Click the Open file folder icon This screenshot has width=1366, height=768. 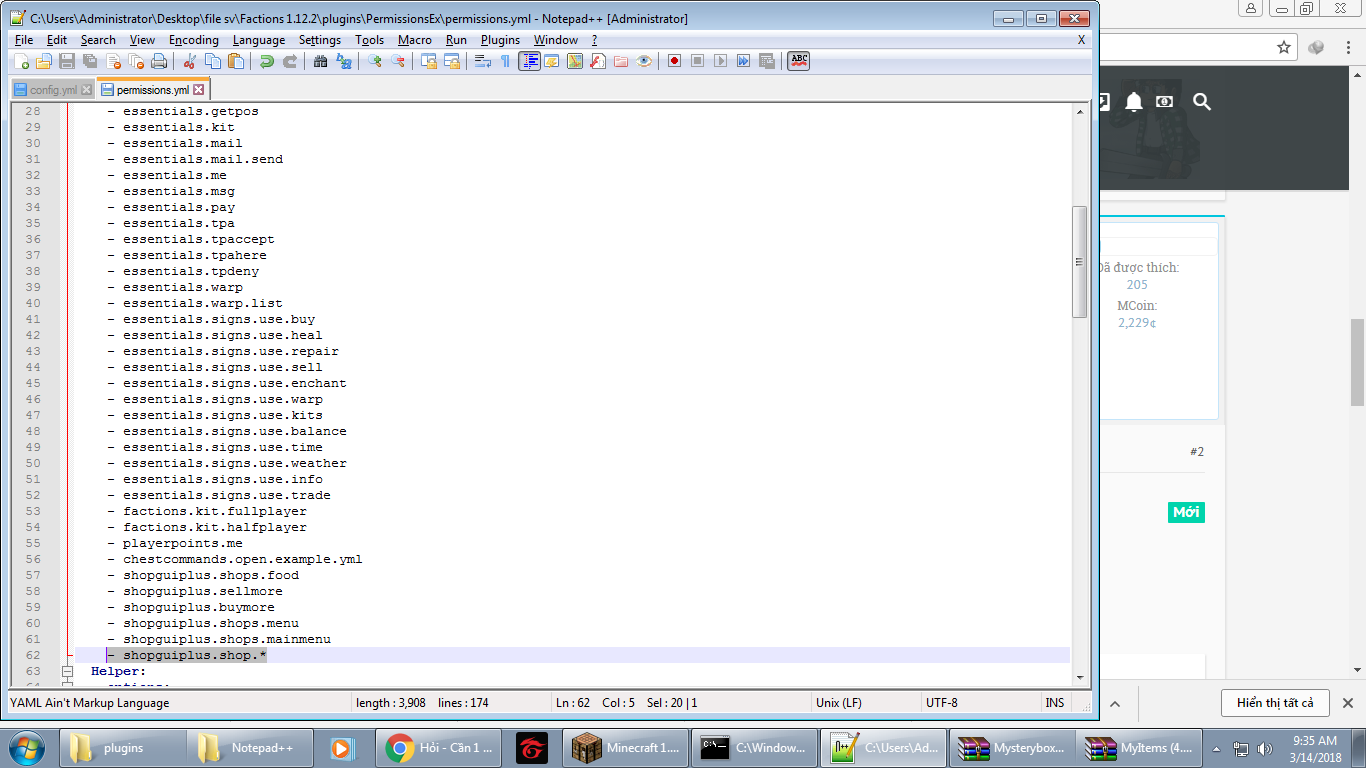[x=43, y=61]
